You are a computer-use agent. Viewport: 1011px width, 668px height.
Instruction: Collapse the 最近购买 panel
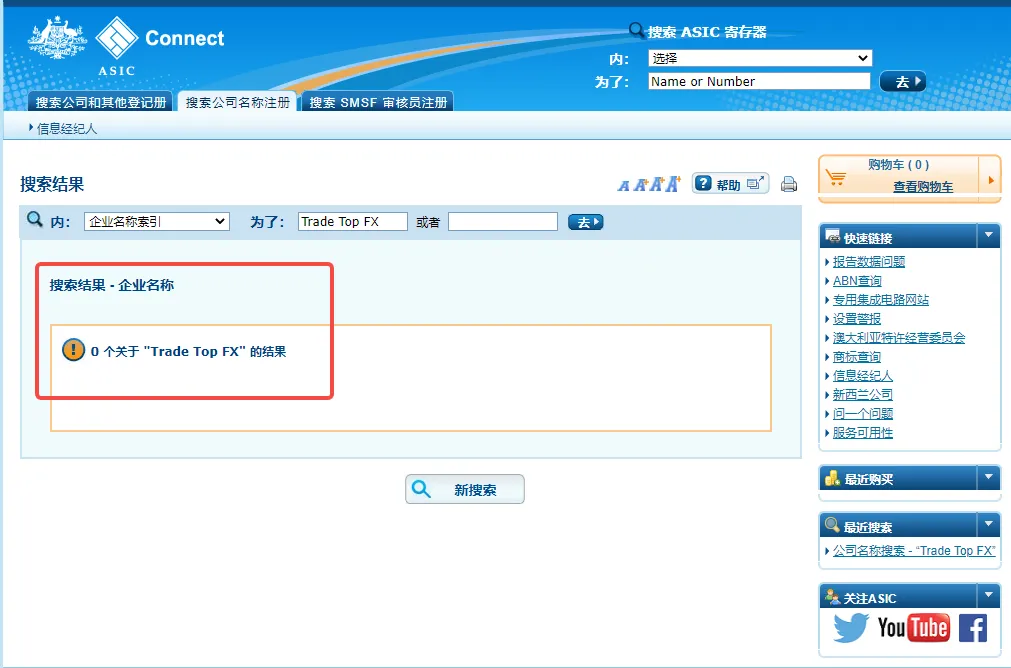pos(988,478)
